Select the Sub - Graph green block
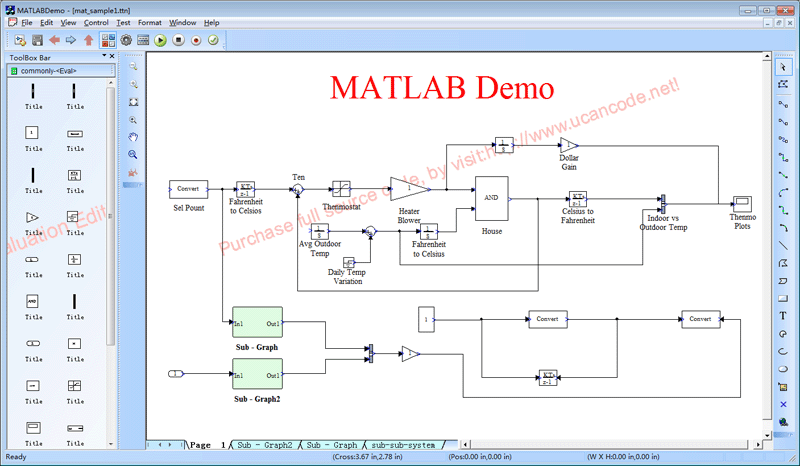800x466 pixels. pyautogui.click(x=257, y=323)
